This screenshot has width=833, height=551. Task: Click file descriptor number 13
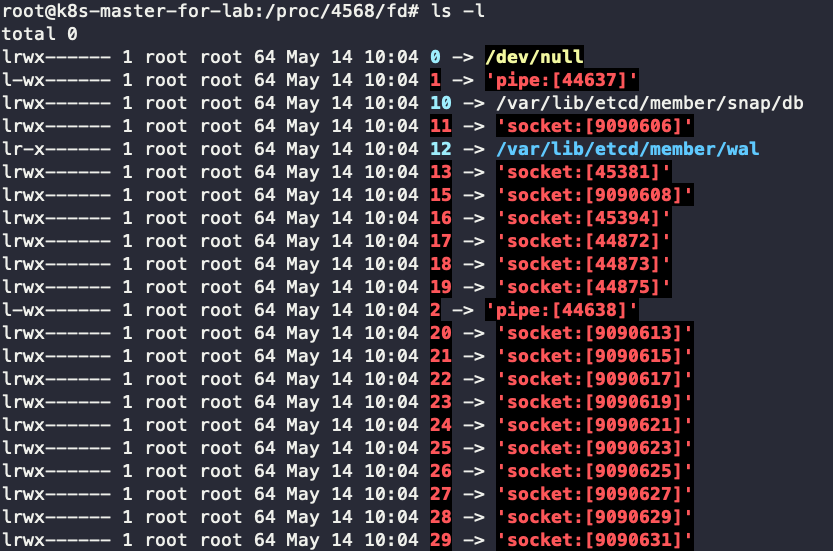[x=440, y=172]
